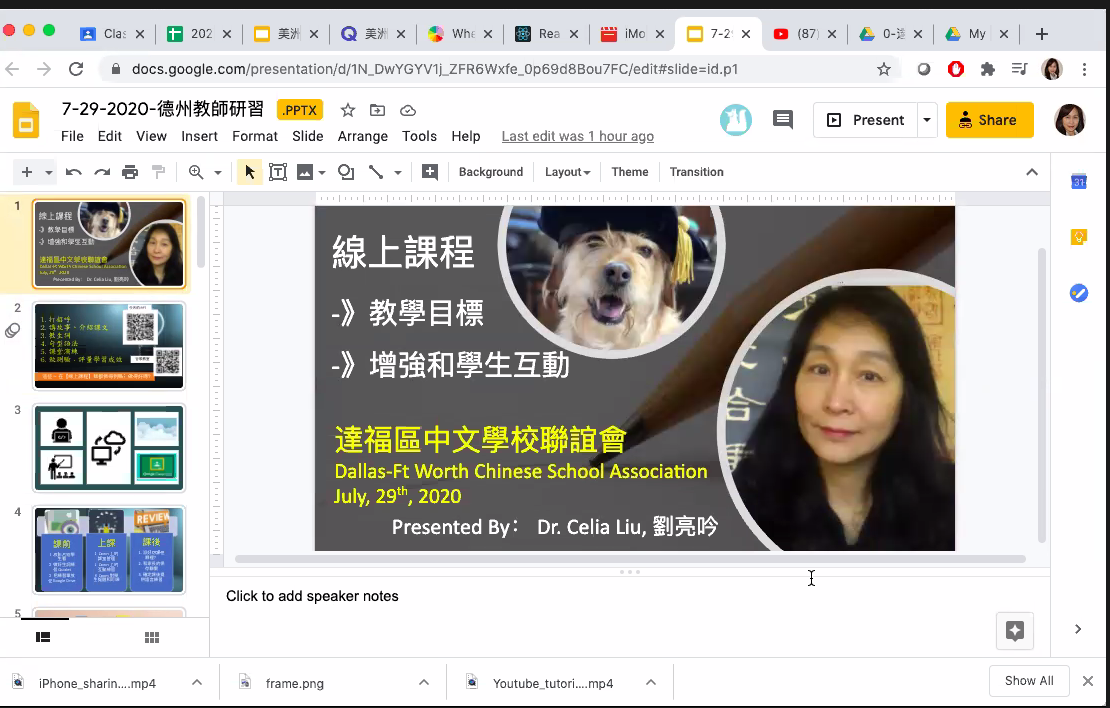Screen dimensions: 1110x708
Task: Switch to the YouTube browser tab
Action: coord(805,31)
